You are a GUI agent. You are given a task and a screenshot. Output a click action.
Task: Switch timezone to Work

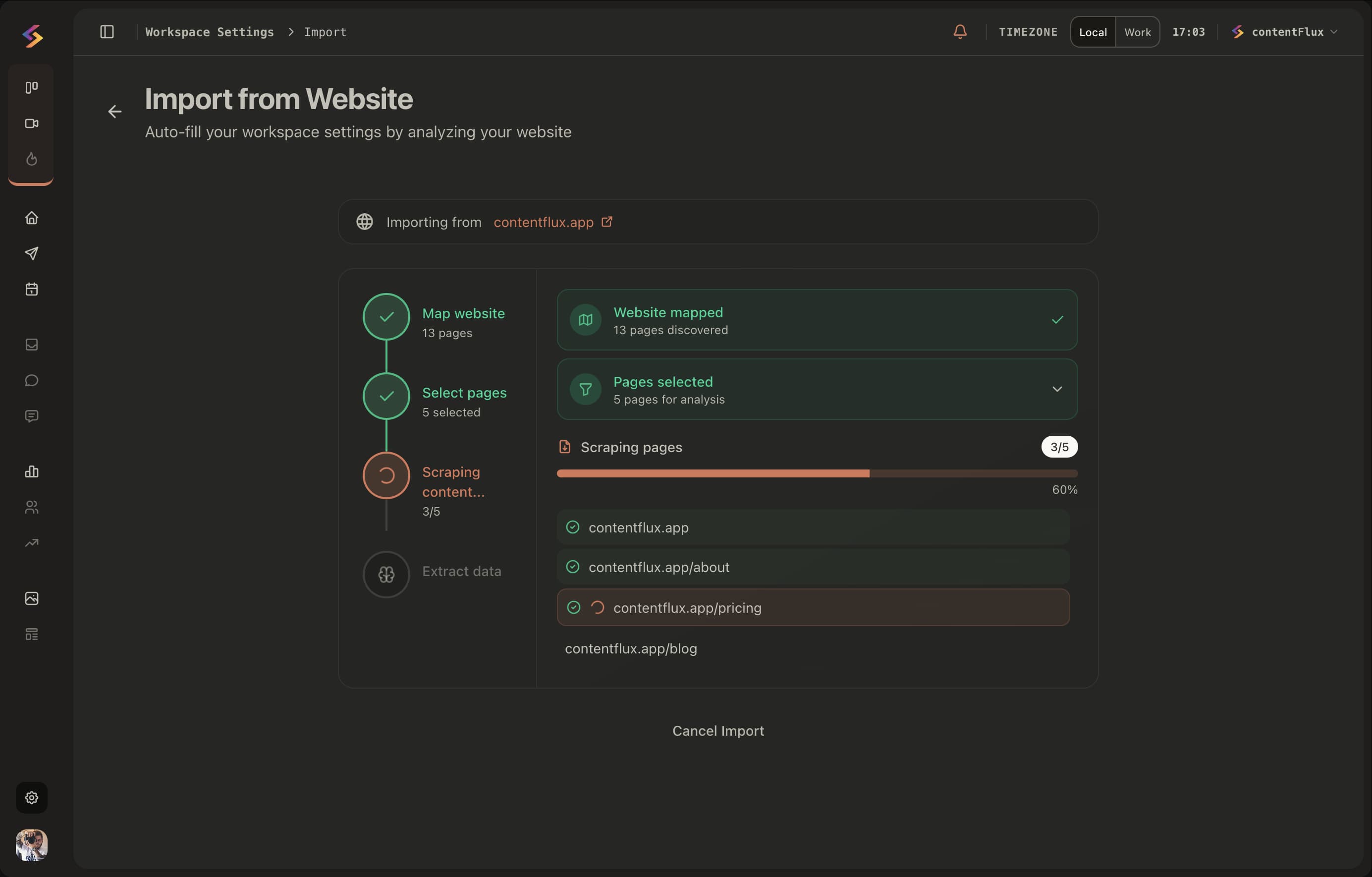coord(1137,33)
